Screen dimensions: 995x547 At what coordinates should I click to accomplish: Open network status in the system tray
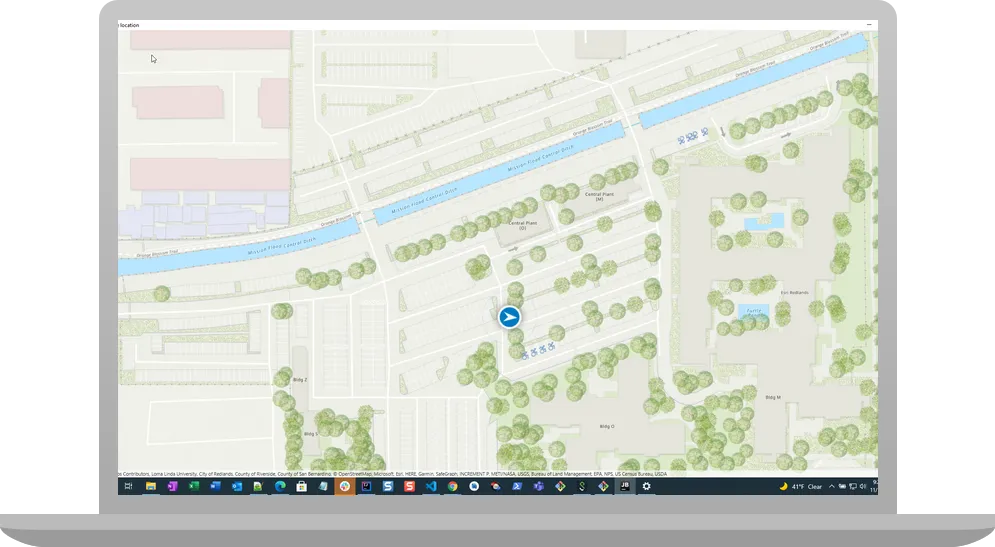click(853, 487)
